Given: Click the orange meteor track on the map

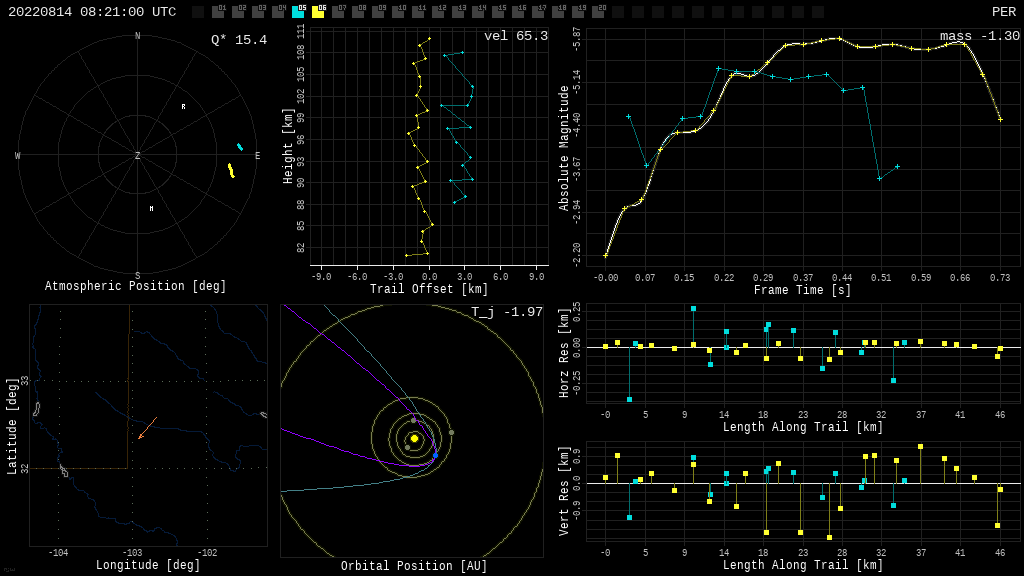Looking at the screenshot, I should tap(147, 428).
